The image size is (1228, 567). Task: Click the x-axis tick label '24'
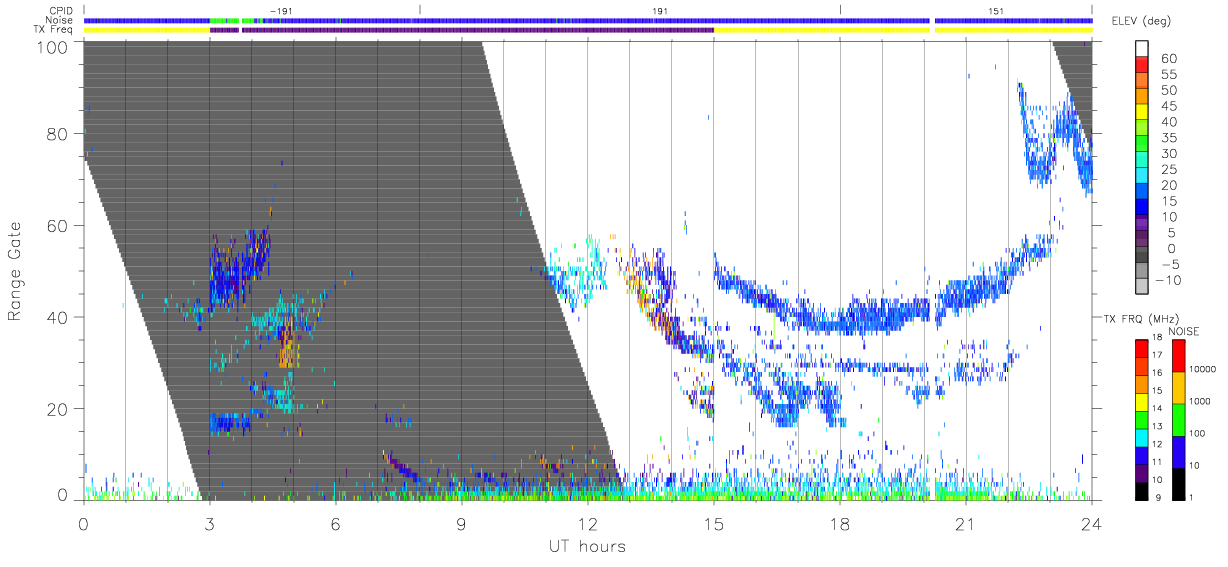coord(1091,523)
